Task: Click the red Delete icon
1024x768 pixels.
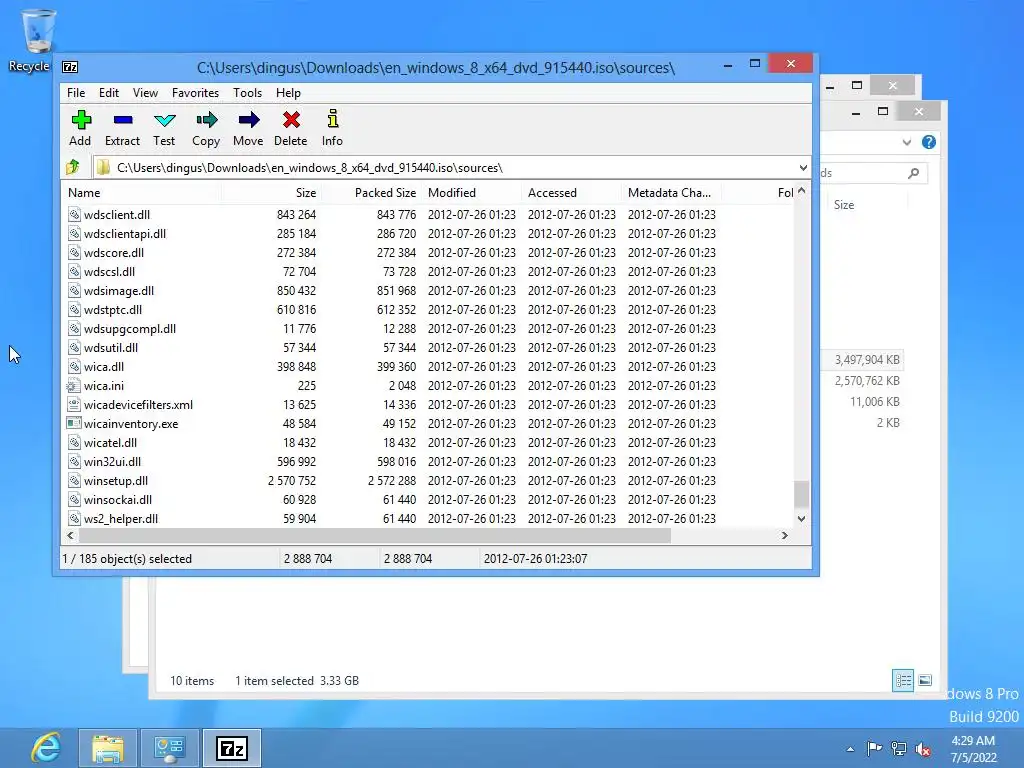Action: pyautogui.click(x=291, y=120)
